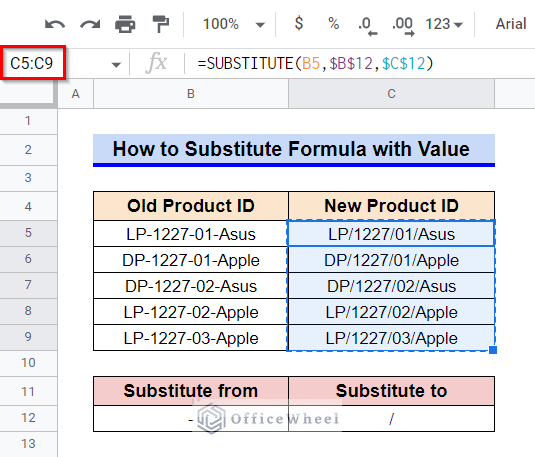
Task: Click the Undo arrow icon
Action: tap(55, 24)
